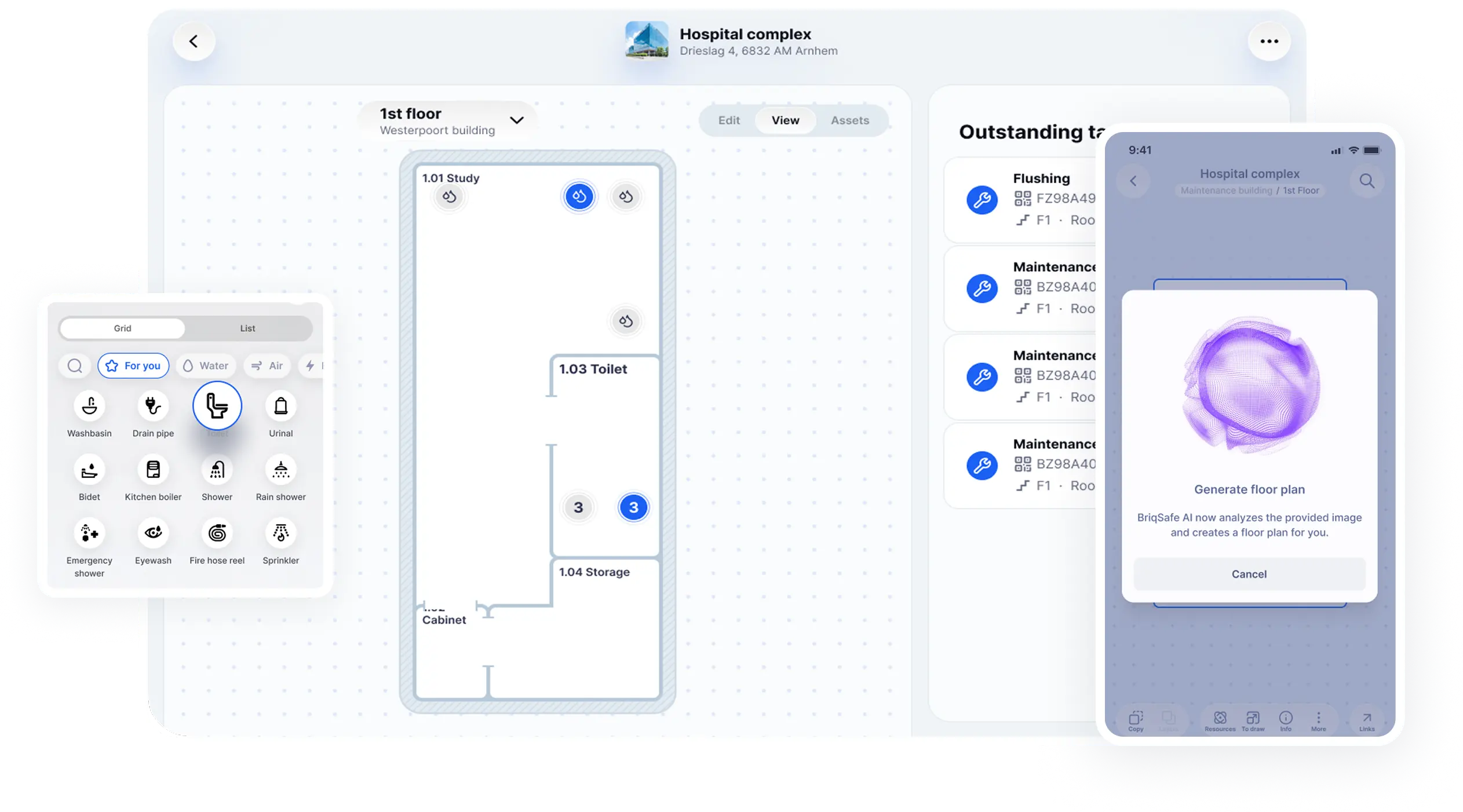Go back using top-left arrow button

click(x=194, y=41)
